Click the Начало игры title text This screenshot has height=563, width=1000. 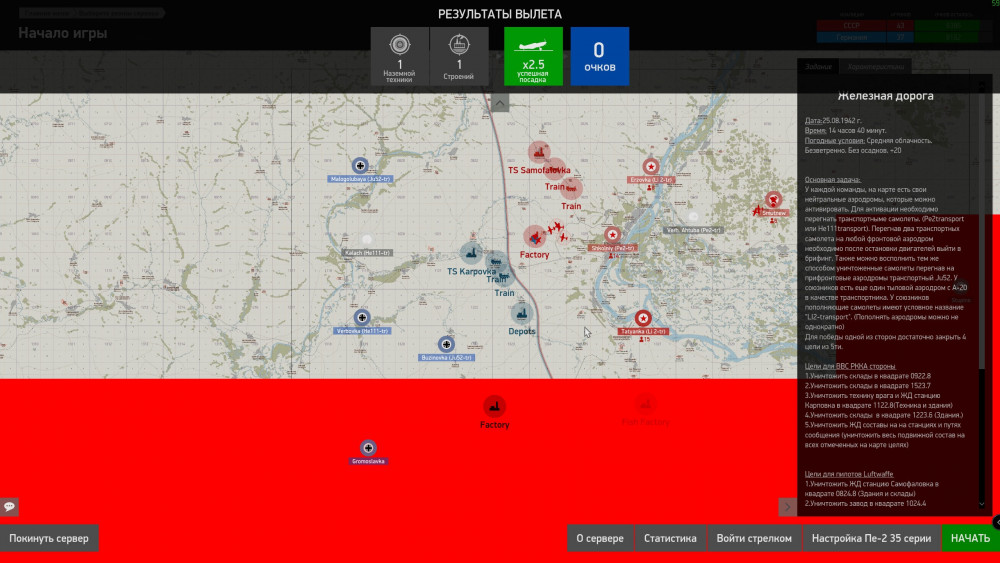(62, 33)
